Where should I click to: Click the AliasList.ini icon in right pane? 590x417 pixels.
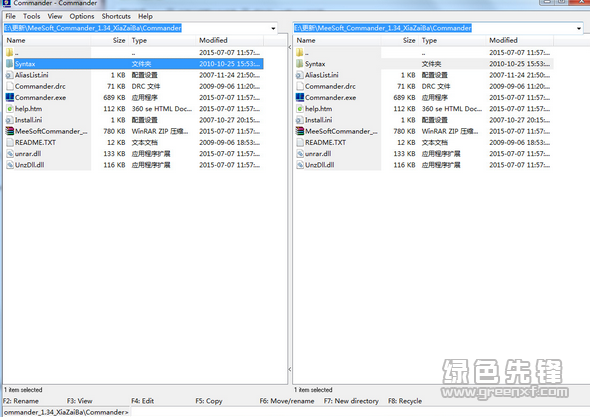tap(300, 75)
